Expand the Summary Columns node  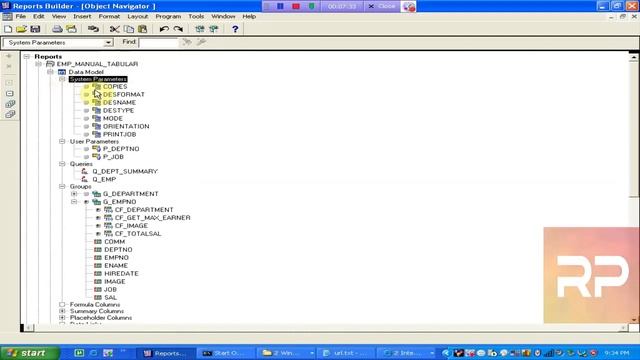coord(62,311)
